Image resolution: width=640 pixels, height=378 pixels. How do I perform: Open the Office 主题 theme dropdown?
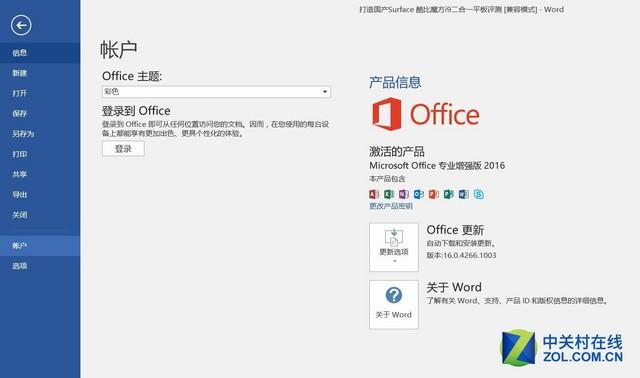click(x=216, y=91)
